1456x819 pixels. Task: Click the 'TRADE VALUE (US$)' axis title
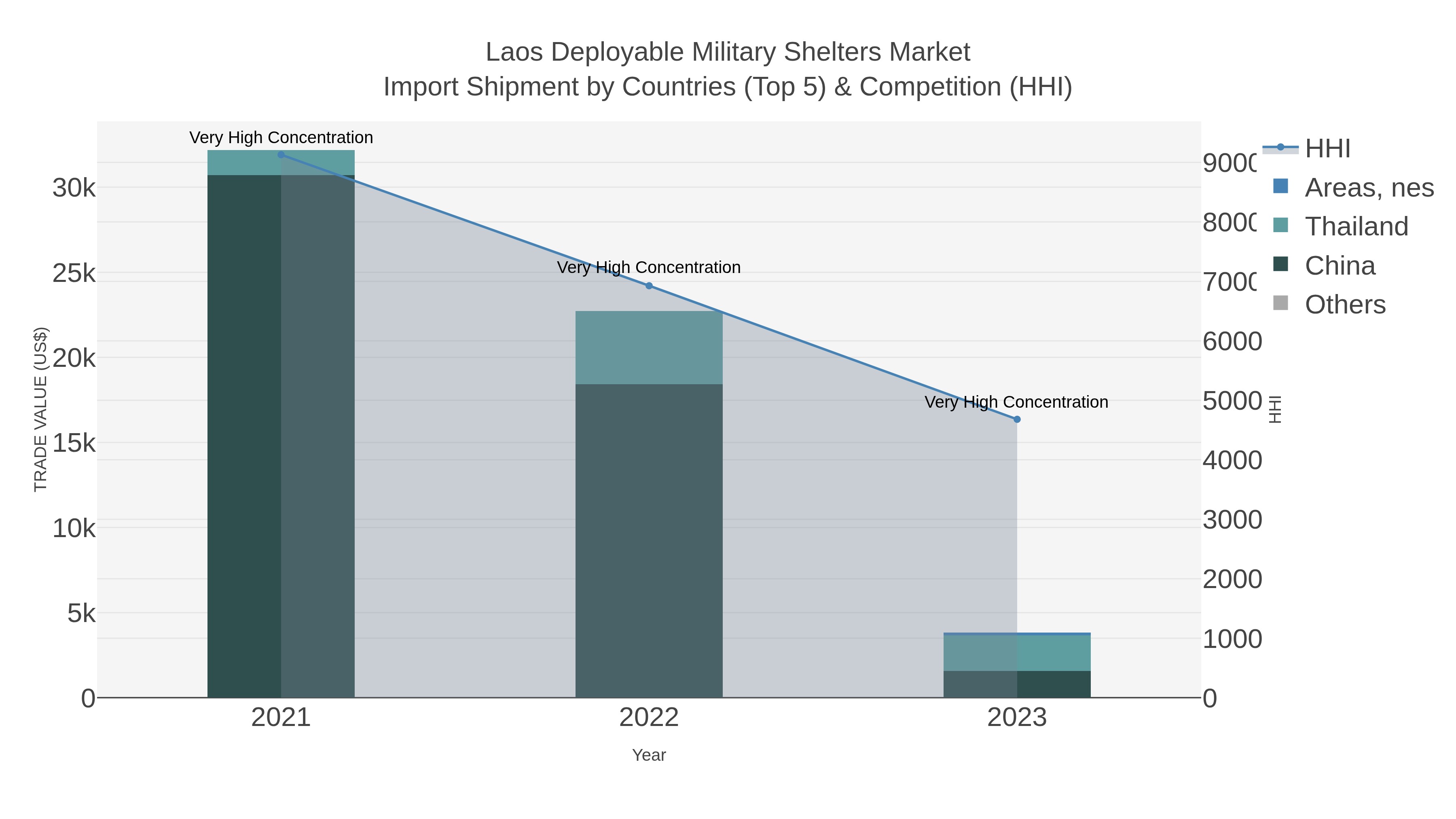[x=41, y=409]
